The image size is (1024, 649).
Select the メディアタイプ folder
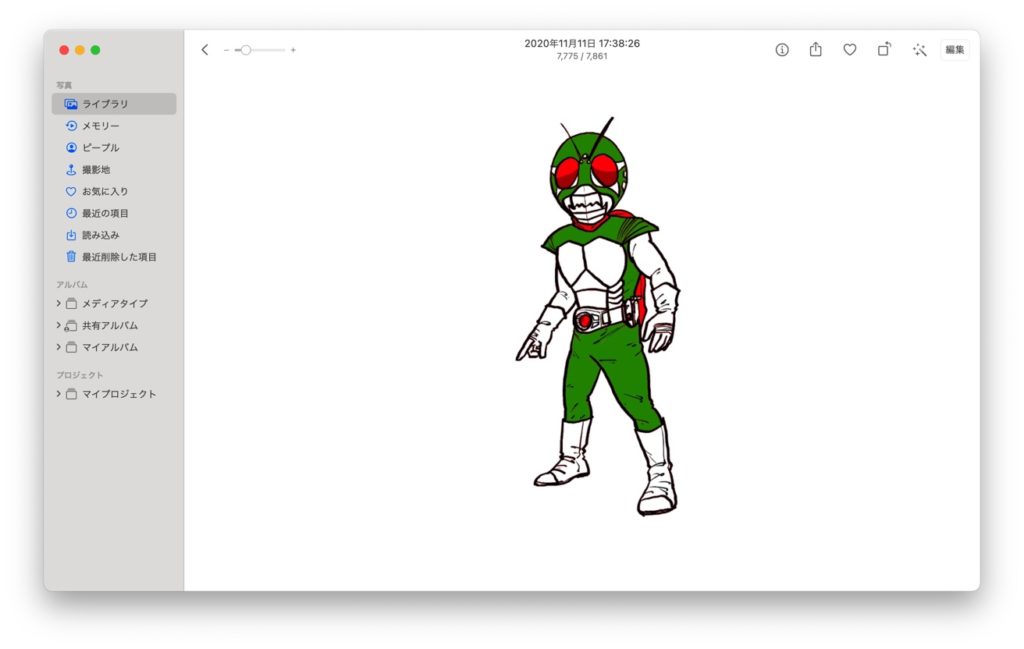pos(114,304)
